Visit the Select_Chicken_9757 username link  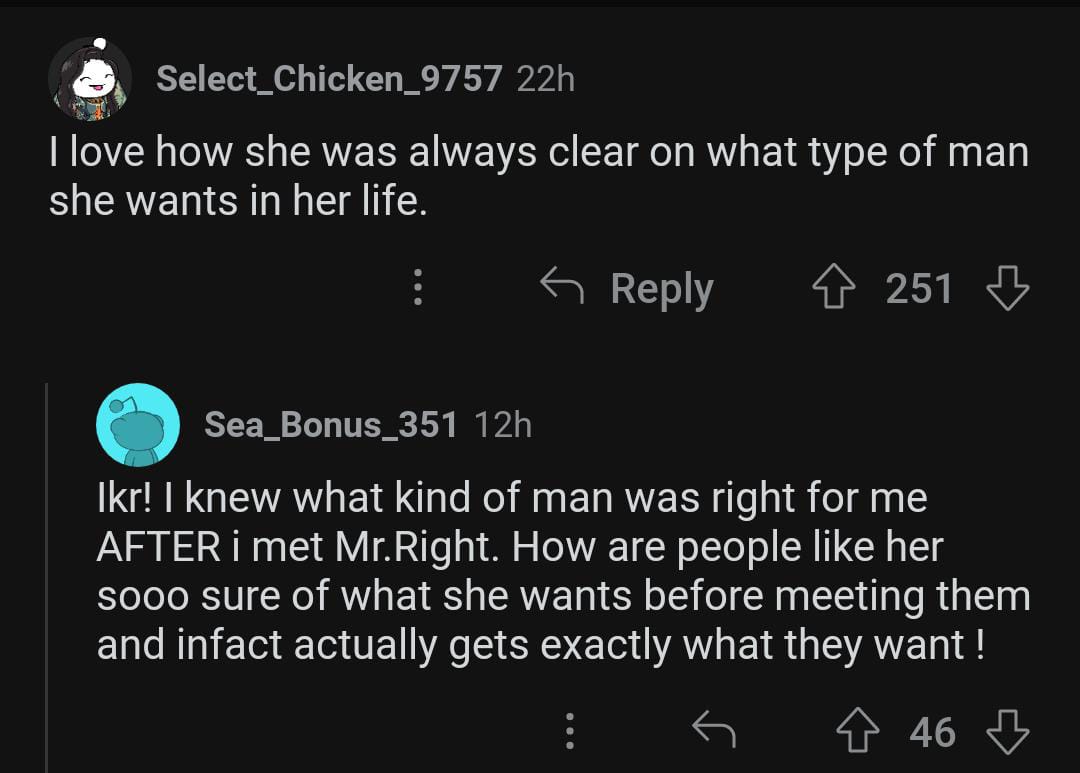coord(329,79)
